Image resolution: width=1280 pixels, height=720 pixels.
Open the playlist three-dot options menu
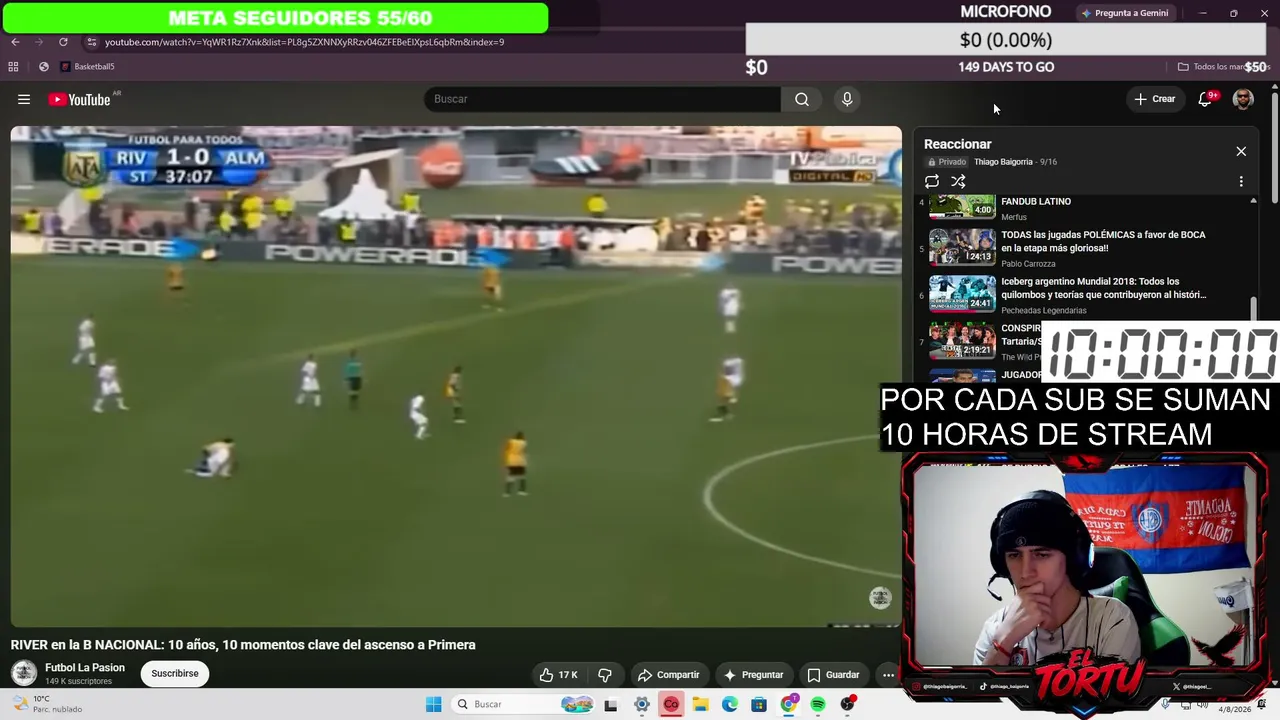click(x=1241, y=182)
